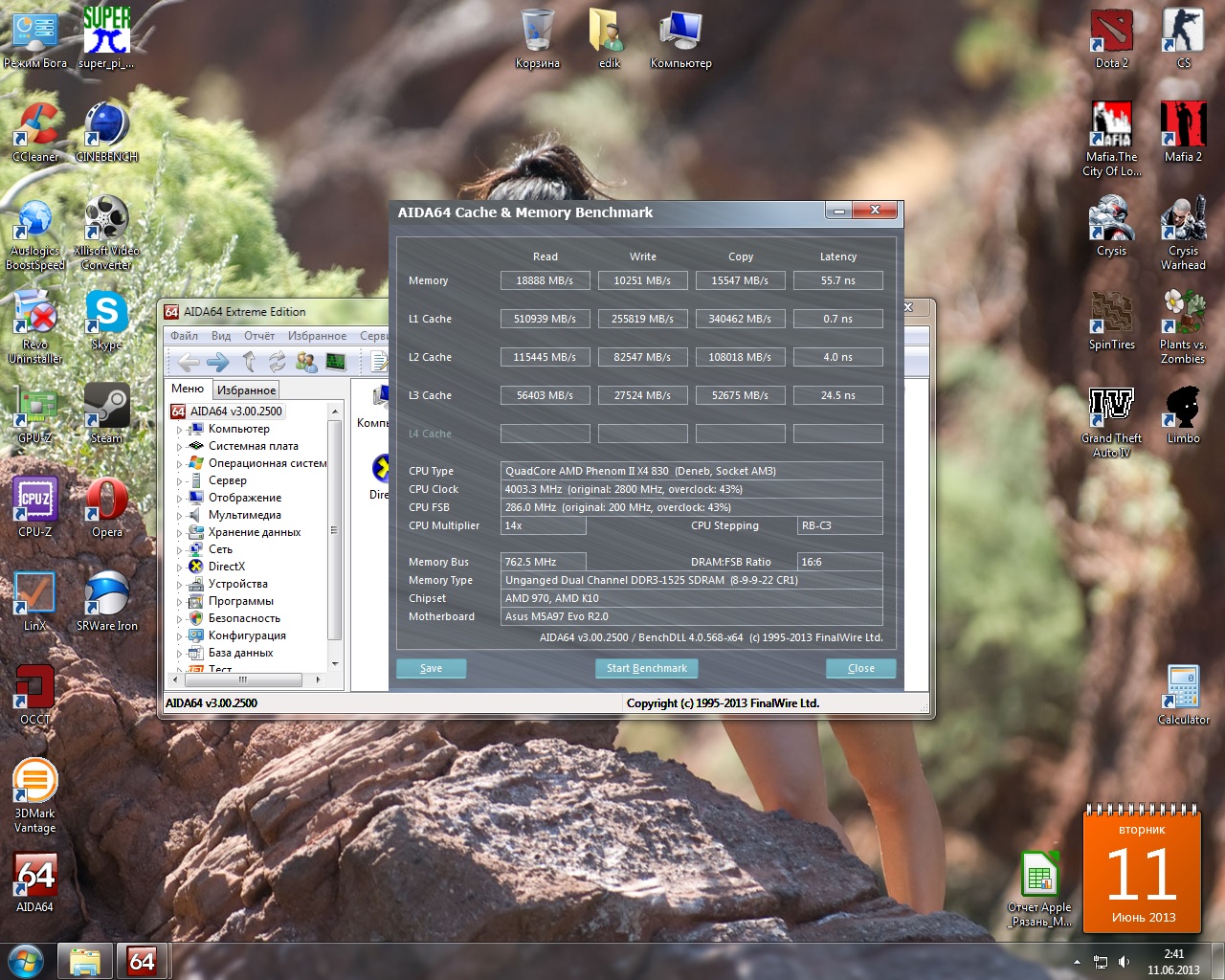Select the Plants vs. Zombies desktop icon
Image resolution: width=1225 pixels, height=980 pixels.
[x=1183, y=326]
